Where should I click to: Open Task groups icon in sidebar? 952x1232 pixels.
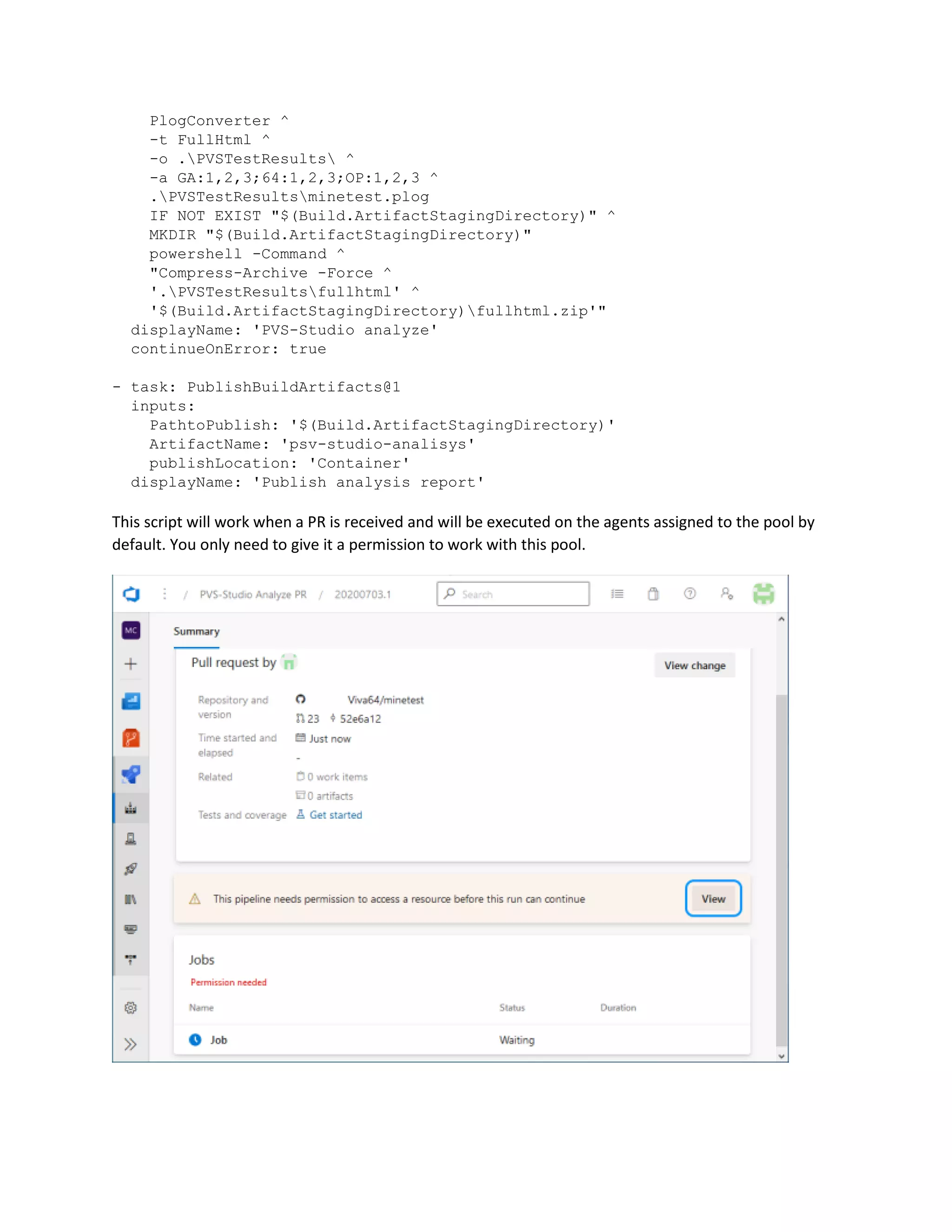131,929
